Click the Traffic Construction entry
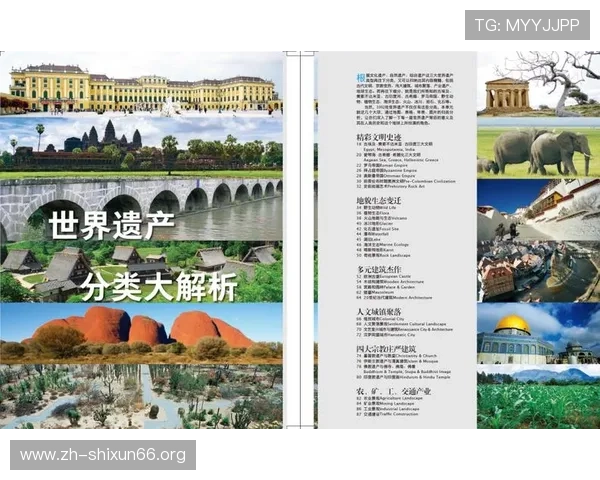The image size is (600, 480). tap(387, 414)
